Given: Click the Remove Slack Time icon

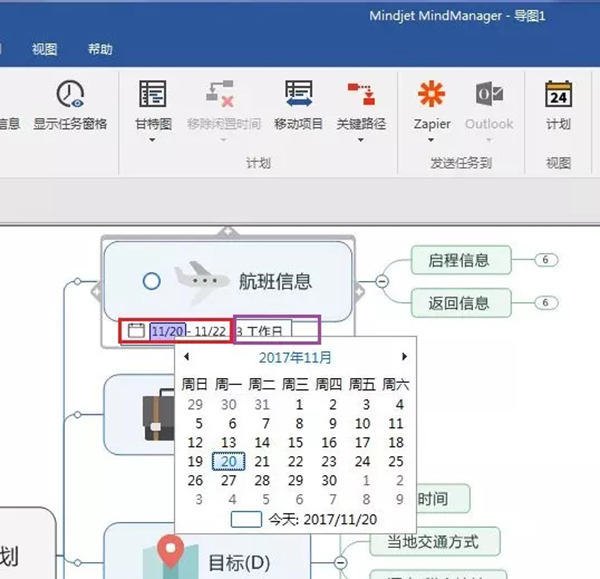Looking at the screenshot, I should point(220,93).
